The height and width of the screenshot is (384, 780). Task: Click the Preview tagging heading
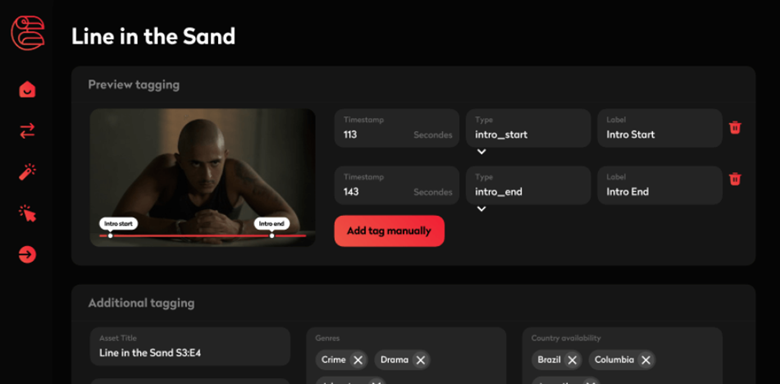pyautogui.click(x=134, y=85)
